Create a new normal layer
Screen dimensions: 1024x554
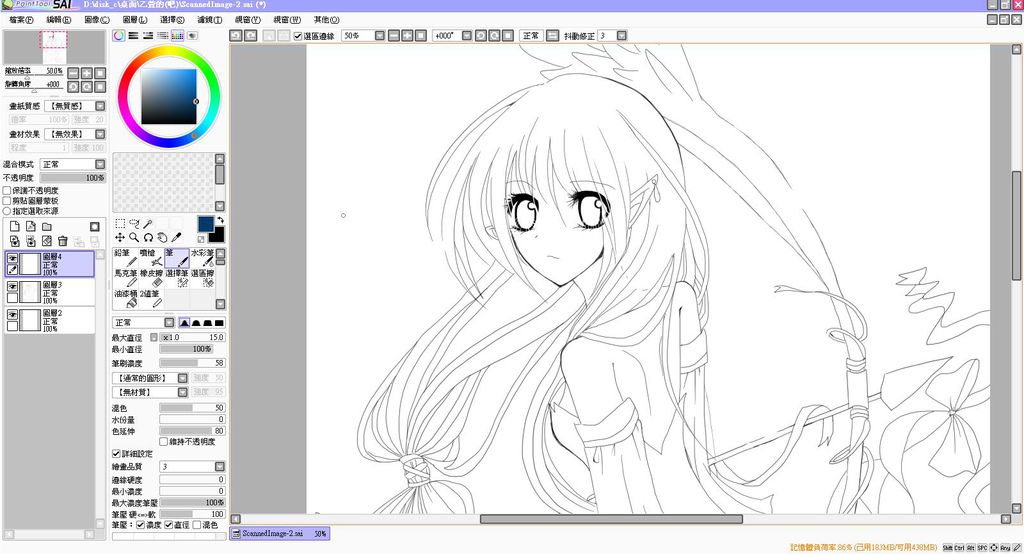pos(14,227)
